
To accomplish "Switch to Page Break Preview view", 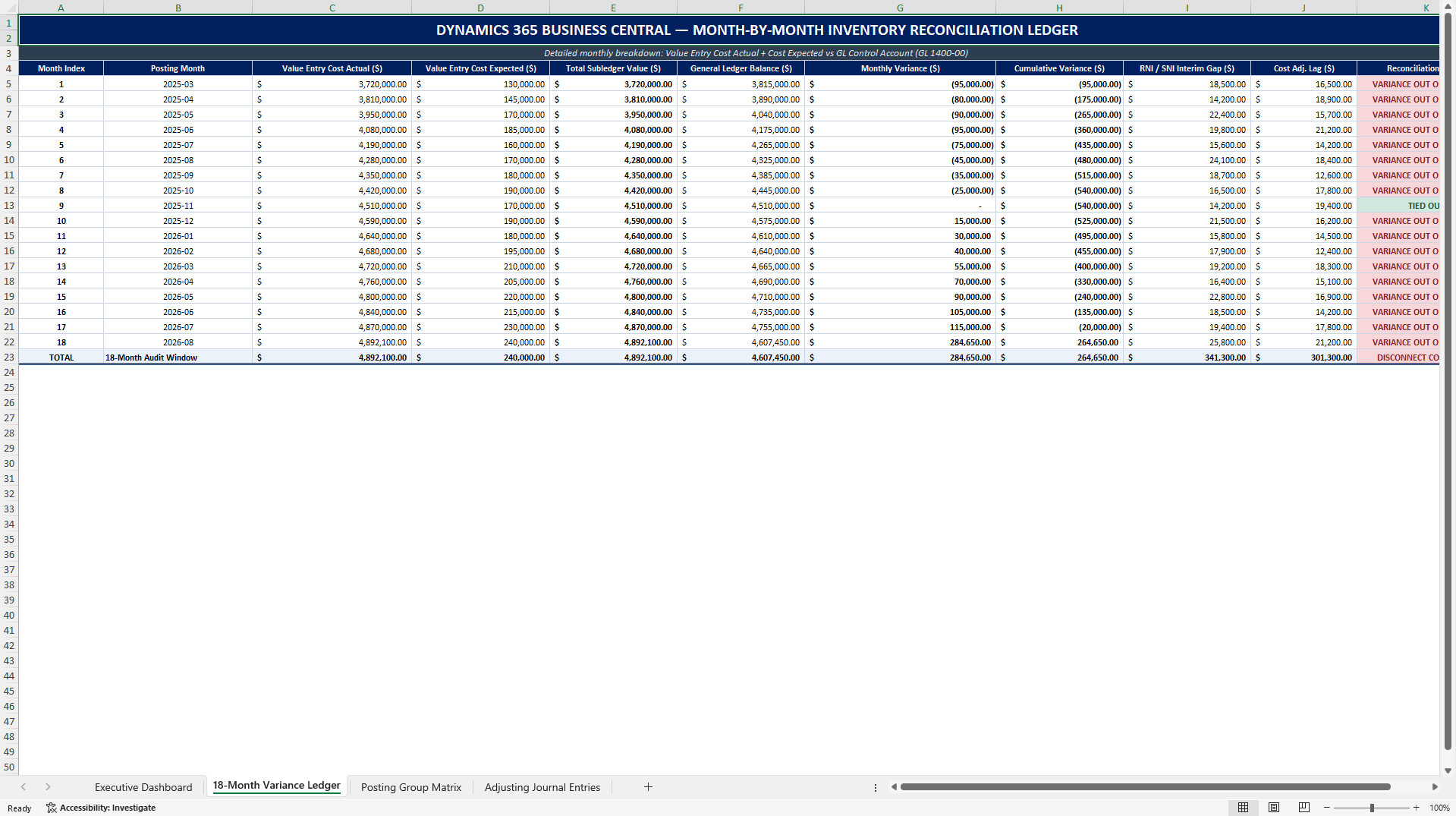I will pos(1303,808).
